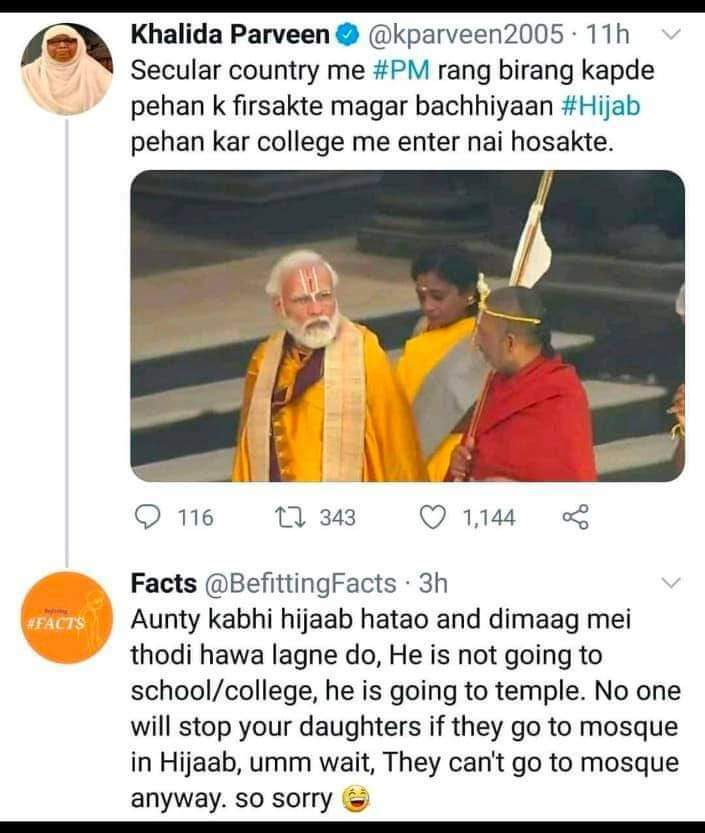
Task: Open the @BefittingFacts handle
Action: (300, 583)
